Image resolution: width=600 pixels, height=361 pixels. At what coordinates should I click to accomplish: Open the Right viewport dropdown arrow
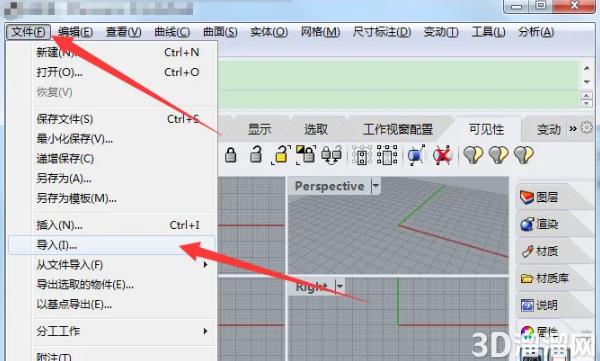pyautogui.click(x=339, y=286)
